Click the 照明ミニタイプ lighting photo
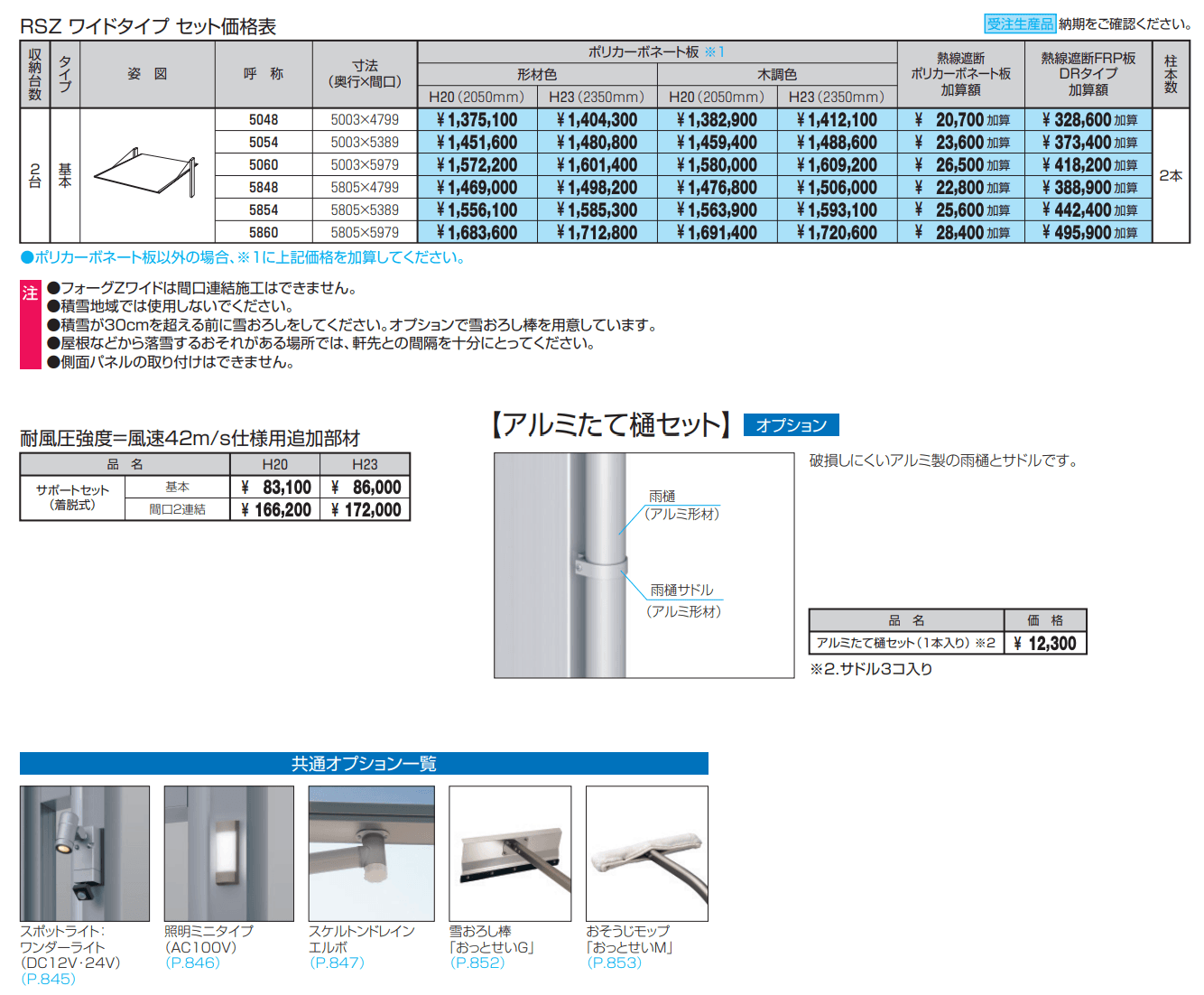Image resolution: width=1204 pixels, height=995 pixels. [x=228, y=852]
